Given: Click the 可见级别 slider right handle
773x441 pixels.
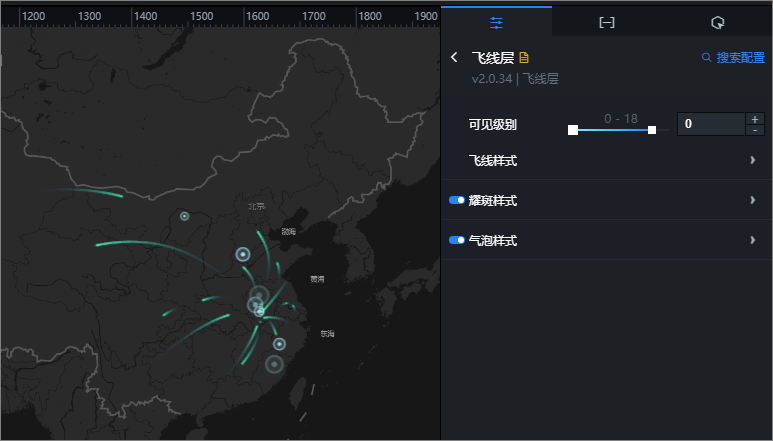Looking at the screenshot, I should coord(652,130).
